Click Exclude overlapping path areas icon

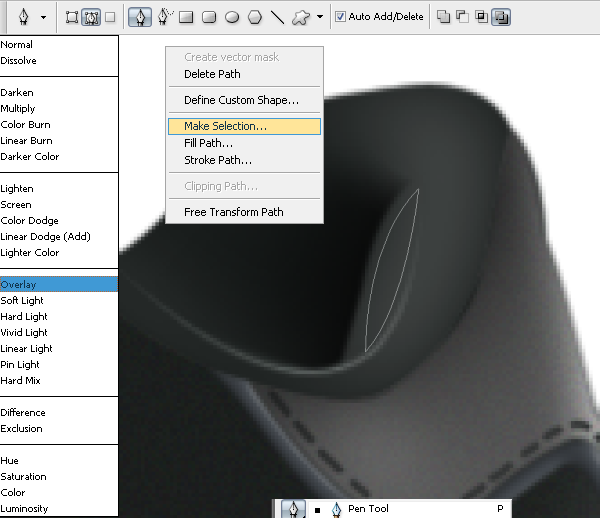501,17
